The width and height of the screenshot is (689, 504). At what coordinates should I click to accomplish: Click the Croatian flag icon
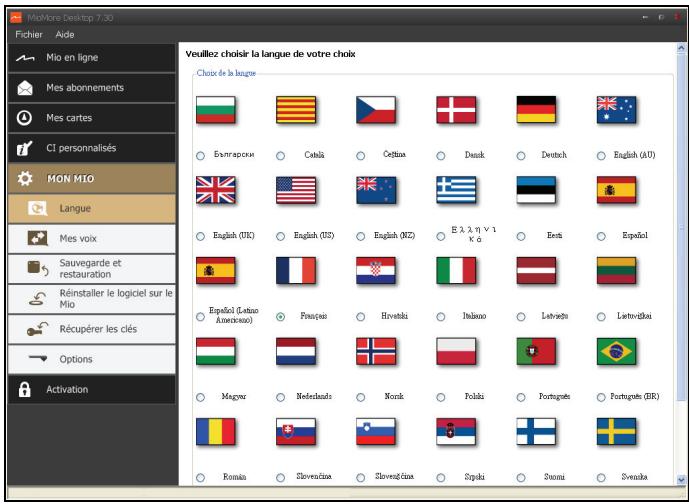click(376, 270)
